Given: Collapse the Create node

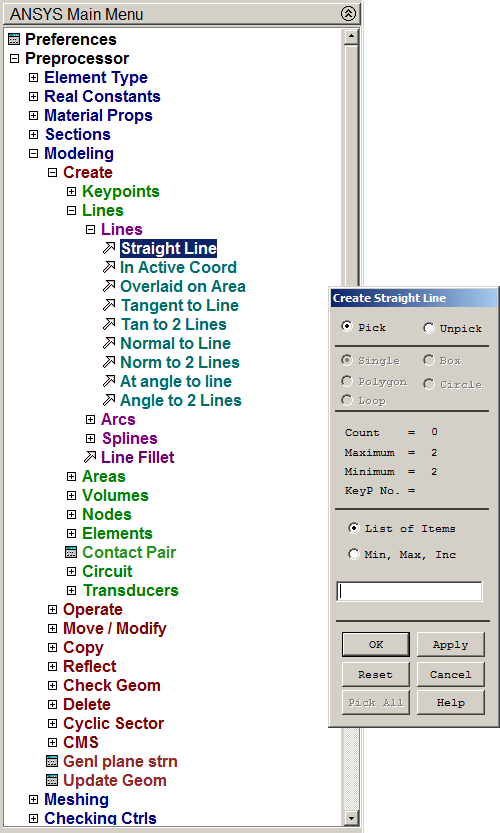Looking at the screenshot, I should 52,173.
